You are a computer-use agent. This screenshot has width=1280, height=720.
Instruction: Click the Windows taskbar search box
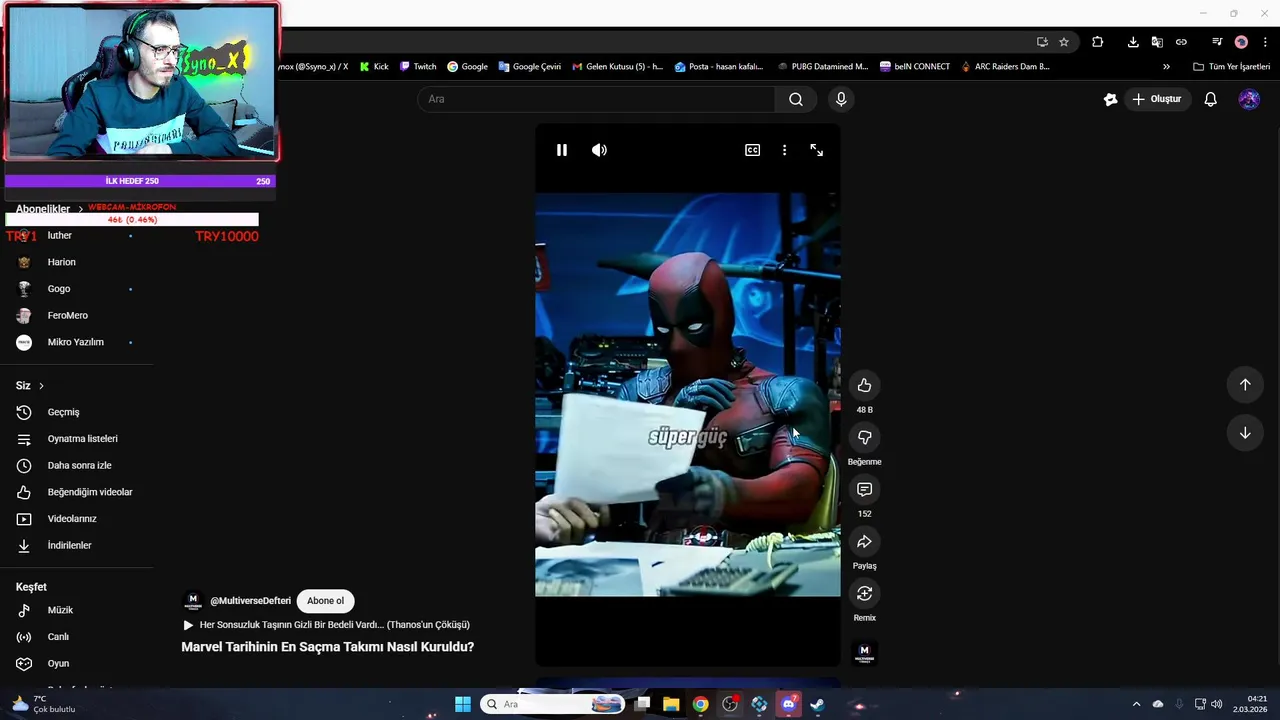[553, 704]
